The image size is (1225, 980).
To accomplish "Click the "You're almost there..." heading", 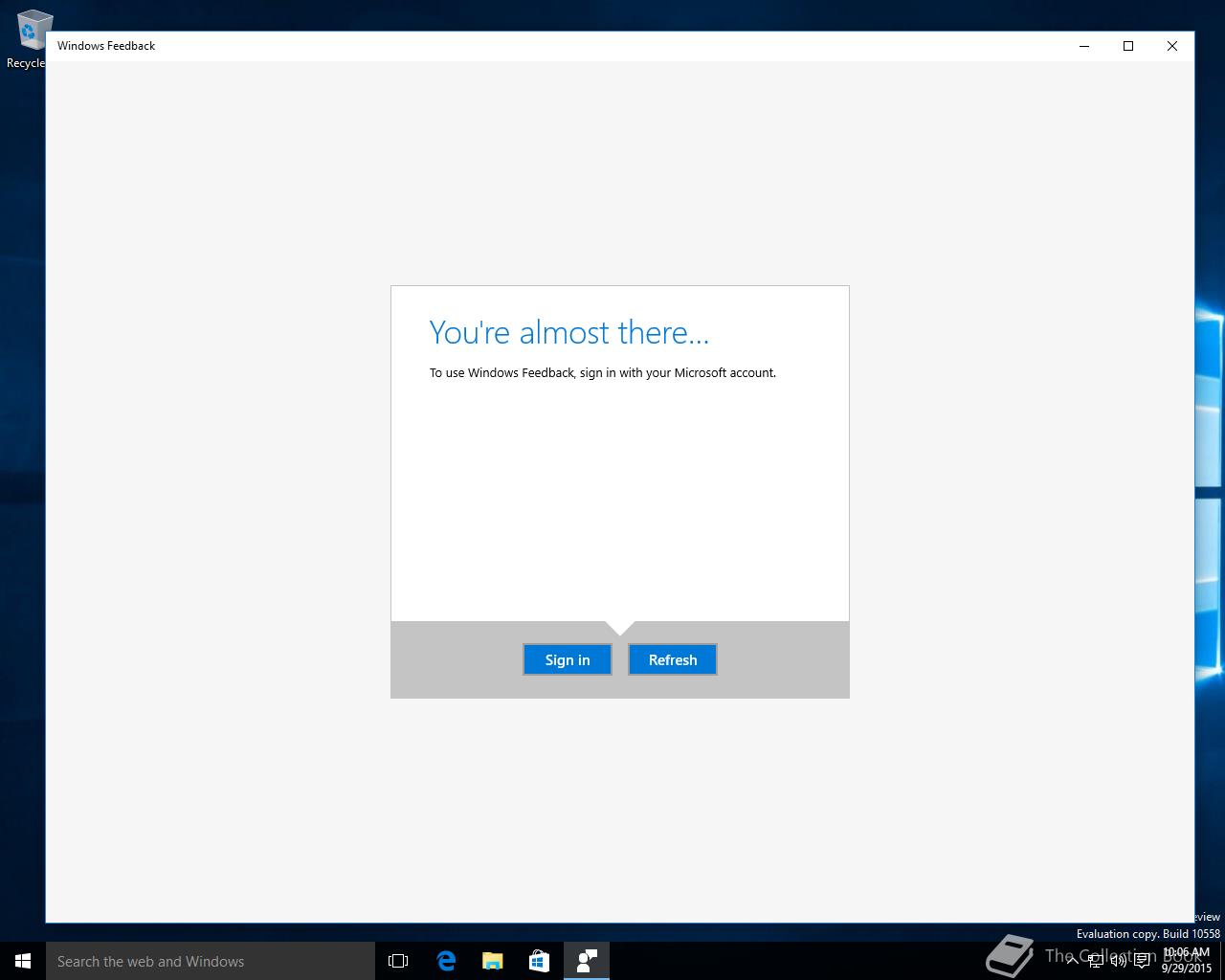I will tap(569, 332).
